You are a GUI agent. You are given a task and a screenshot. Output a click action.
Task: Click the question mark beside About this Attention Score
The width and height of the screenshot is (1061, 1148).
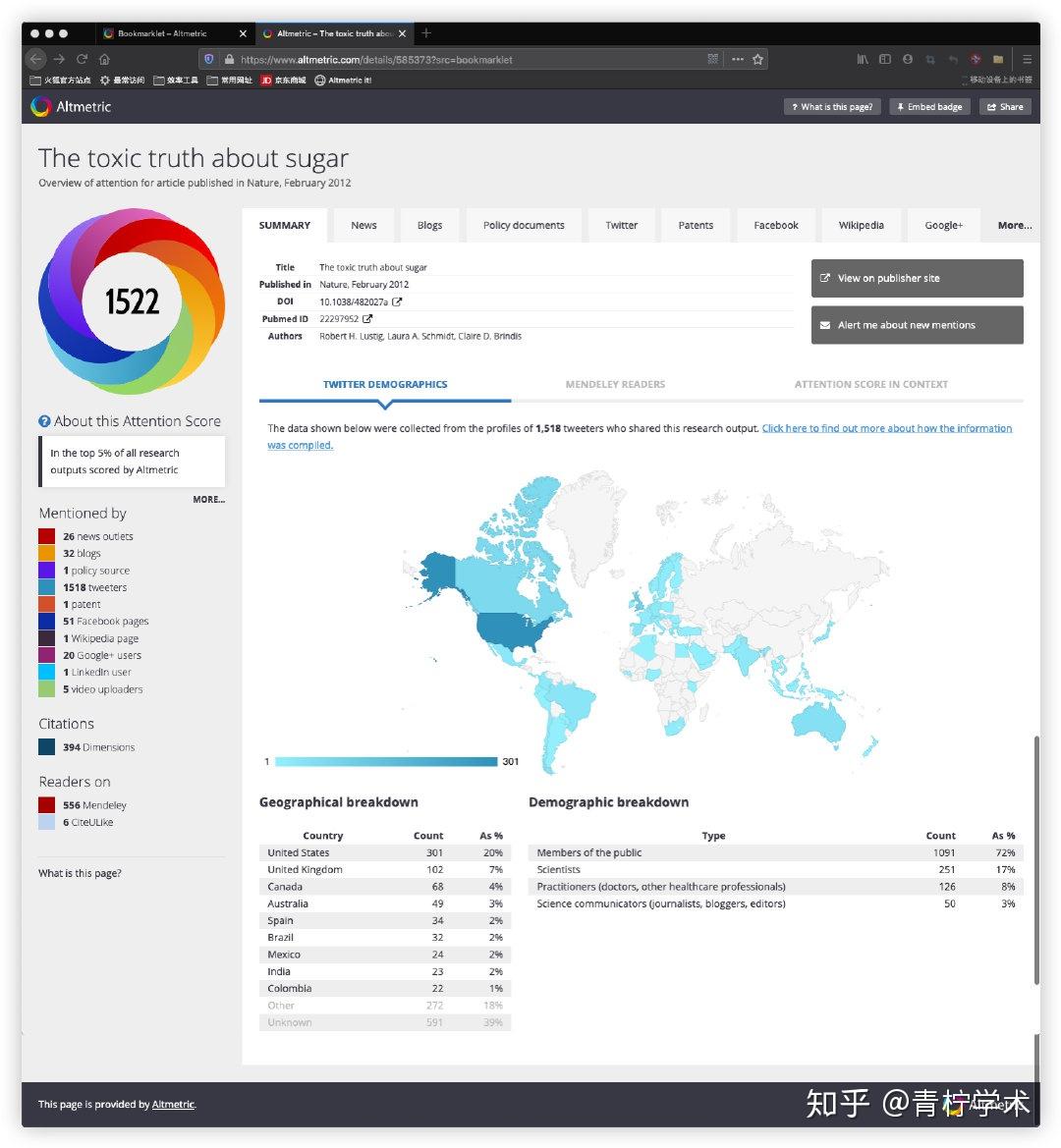[44, 420]
